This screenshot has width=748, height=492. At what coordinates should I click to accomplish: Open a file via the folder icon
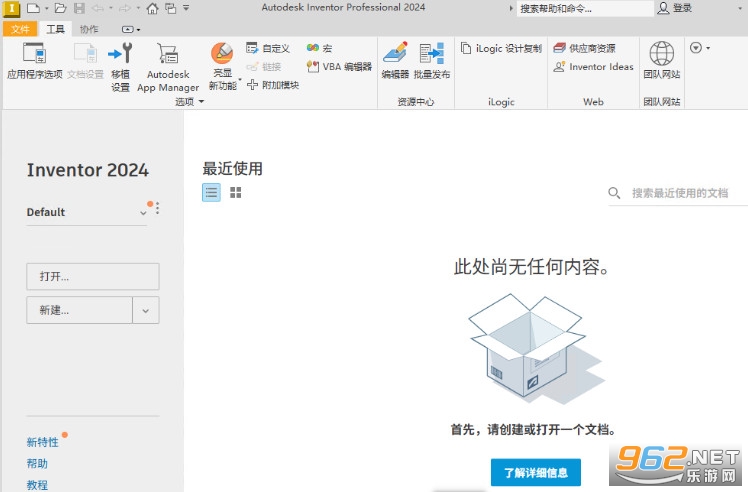point(60,8)
